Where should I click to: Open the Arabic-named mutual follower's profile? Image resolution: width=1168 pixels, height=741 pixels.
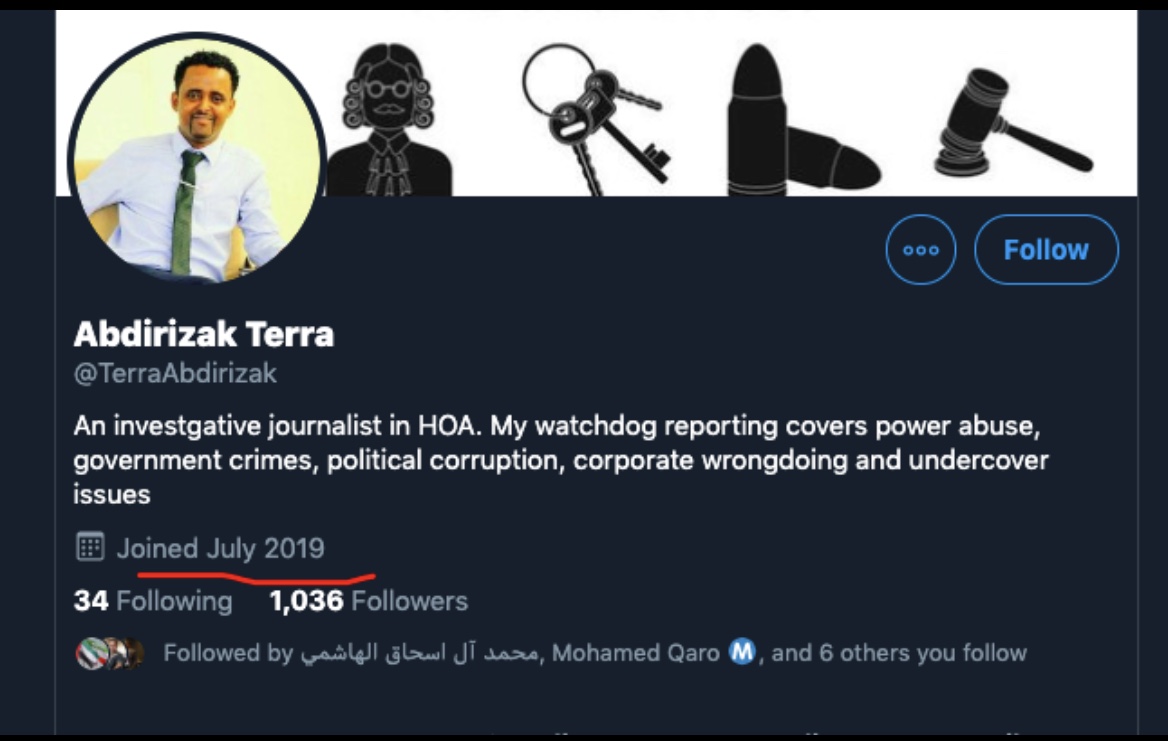420,654
